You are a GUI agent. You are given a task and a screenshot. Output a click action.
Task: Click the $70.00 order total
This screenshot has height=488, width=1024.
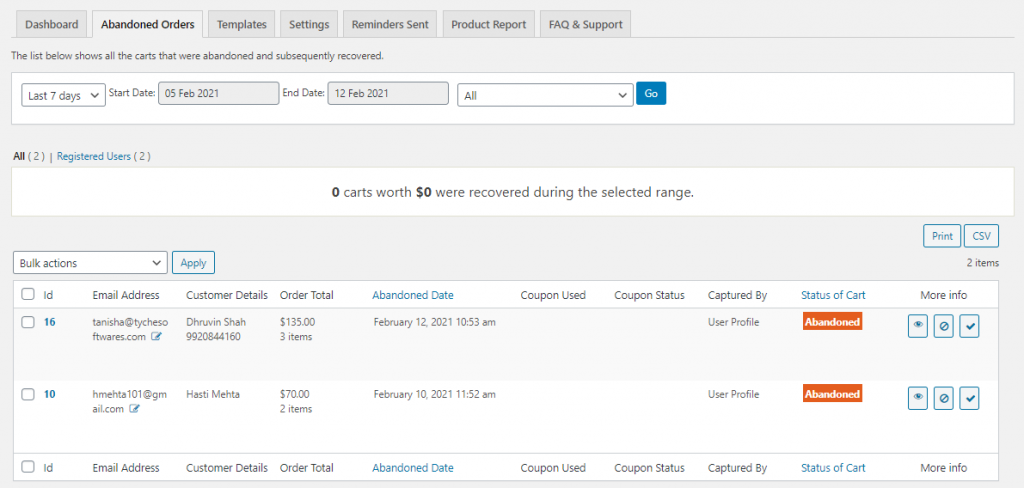click(x=295, y=394)
